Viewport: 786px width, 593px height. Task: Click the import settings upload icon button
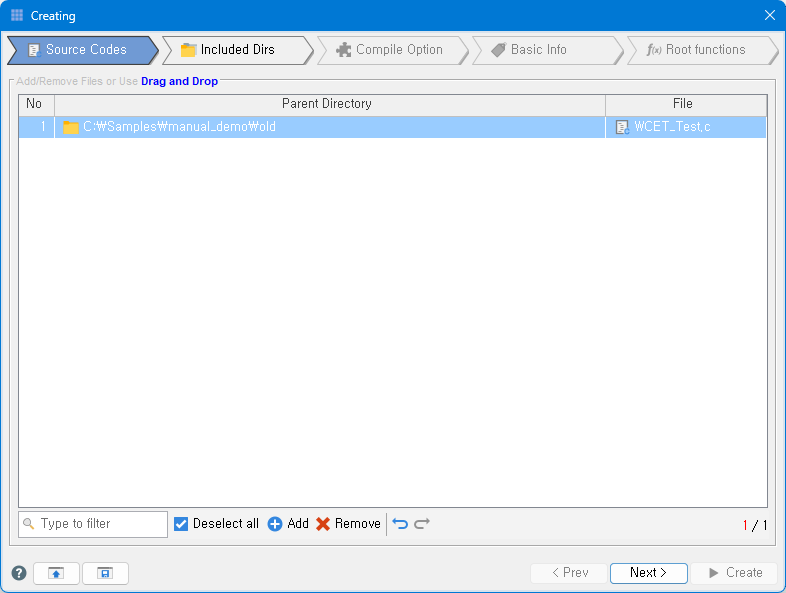click(56, 573)
